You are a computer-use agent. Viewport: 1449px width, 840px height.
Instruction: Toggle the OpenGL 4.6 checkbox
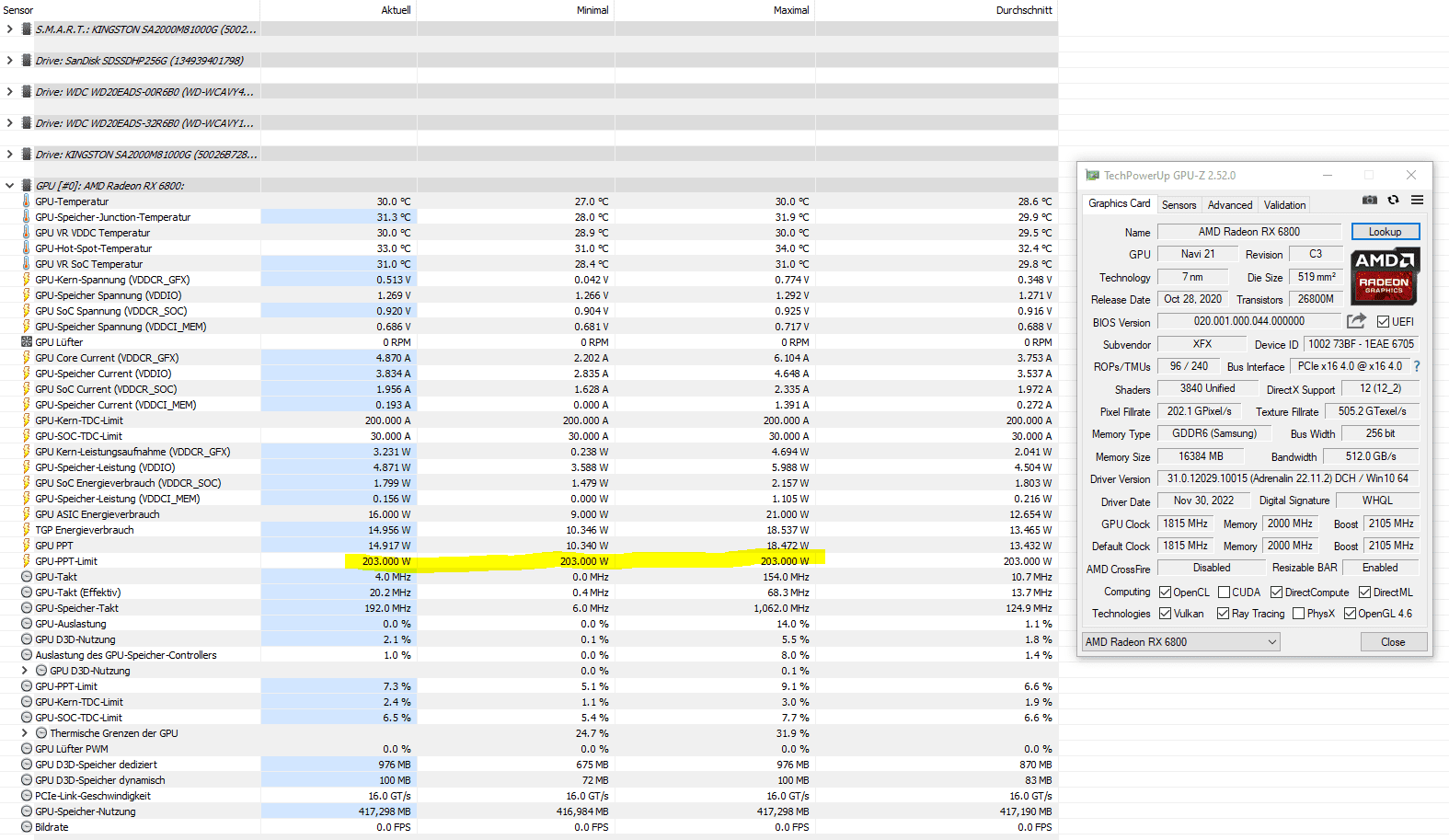(x=1350, y=614)
